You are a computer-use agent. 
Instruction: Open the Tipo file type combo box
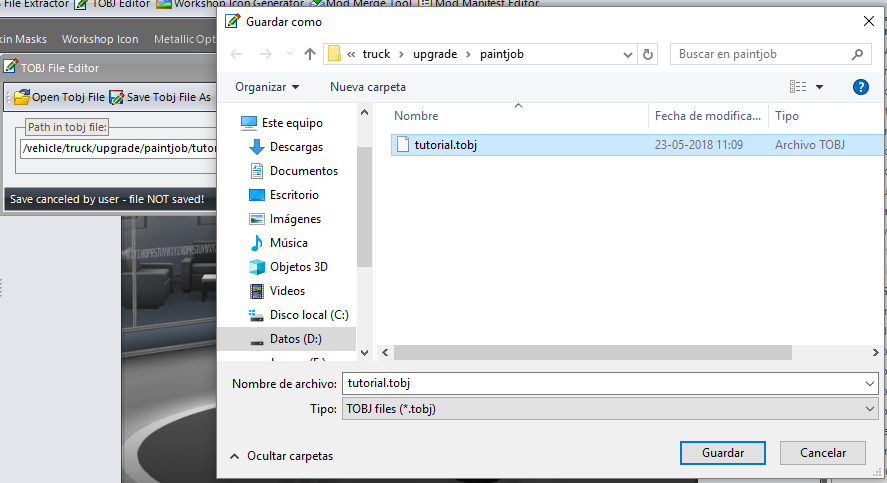pos(610,409)
